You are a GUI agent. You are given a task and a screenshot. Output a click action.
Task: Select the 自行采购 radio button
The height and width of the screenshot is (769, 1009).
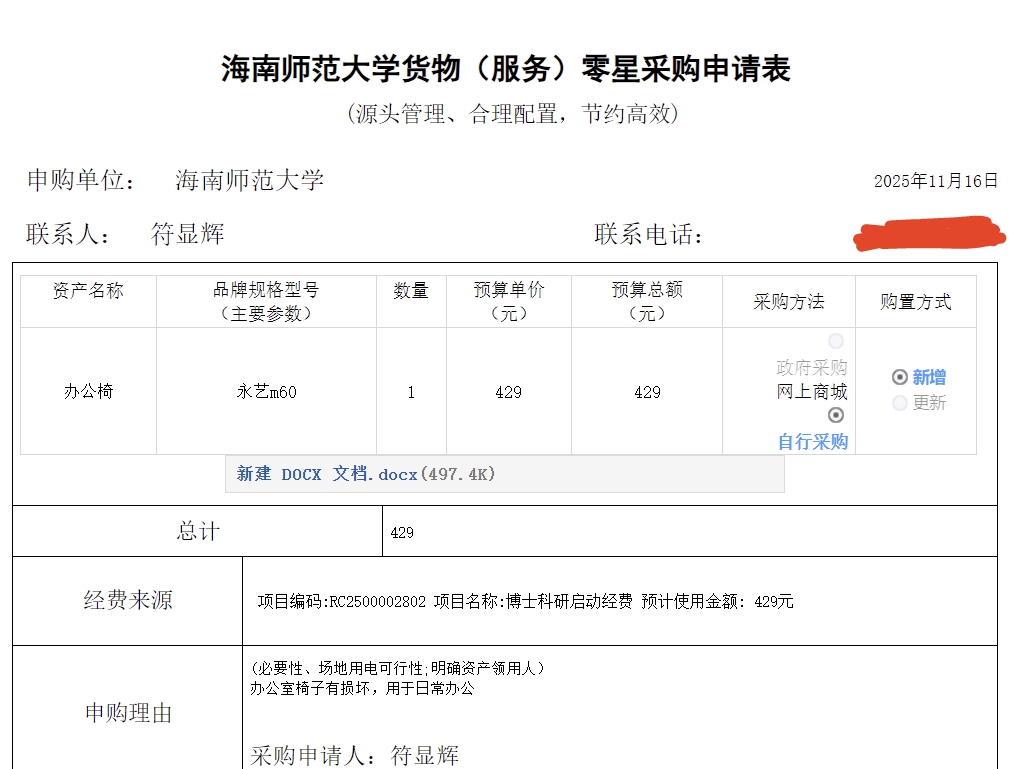point(836,415)
